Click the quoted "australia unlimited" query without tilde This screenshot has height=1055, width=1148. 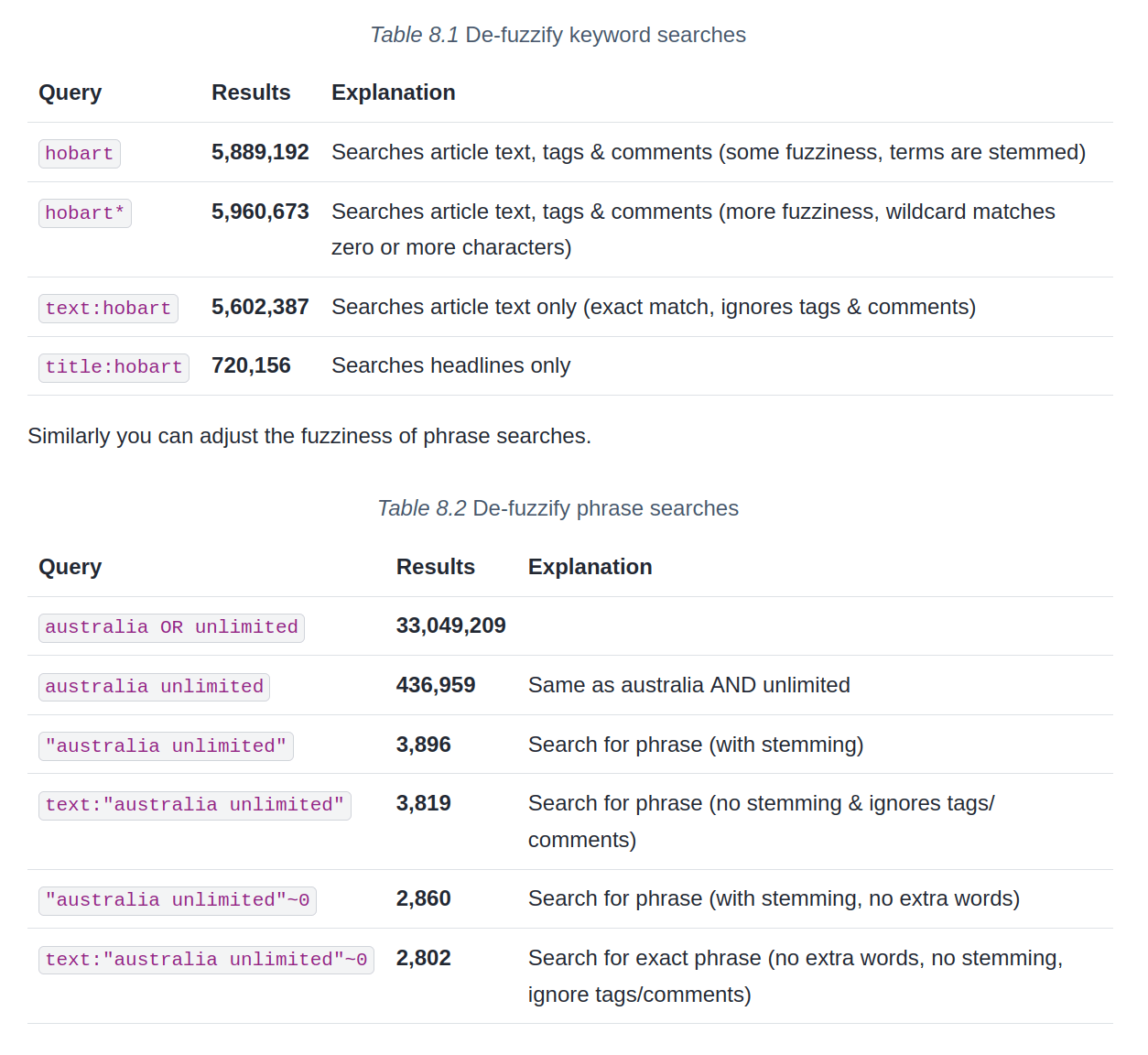tap(166, 746)
